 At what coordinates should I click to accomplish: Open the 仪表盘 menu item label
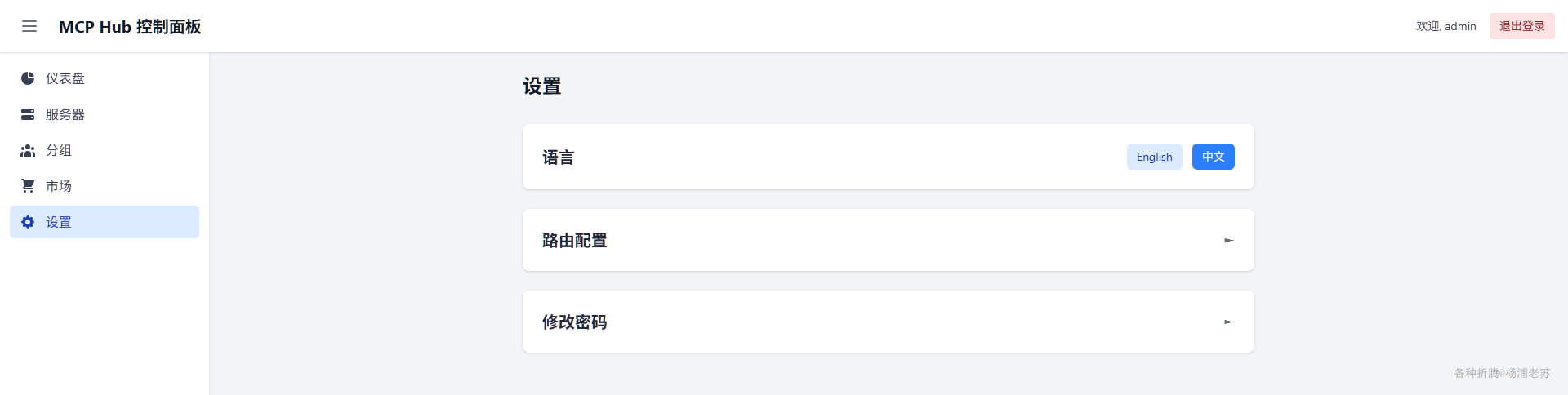(65, 78)
